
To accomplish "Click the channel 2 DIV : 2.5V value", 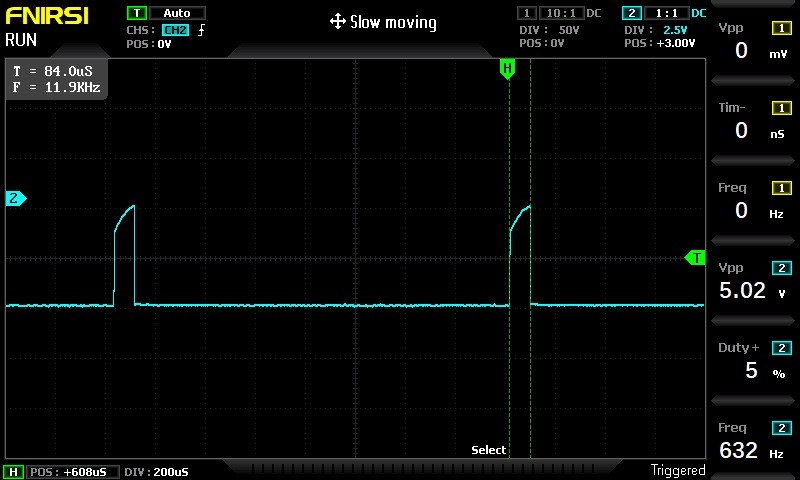I will pos(675,30).
